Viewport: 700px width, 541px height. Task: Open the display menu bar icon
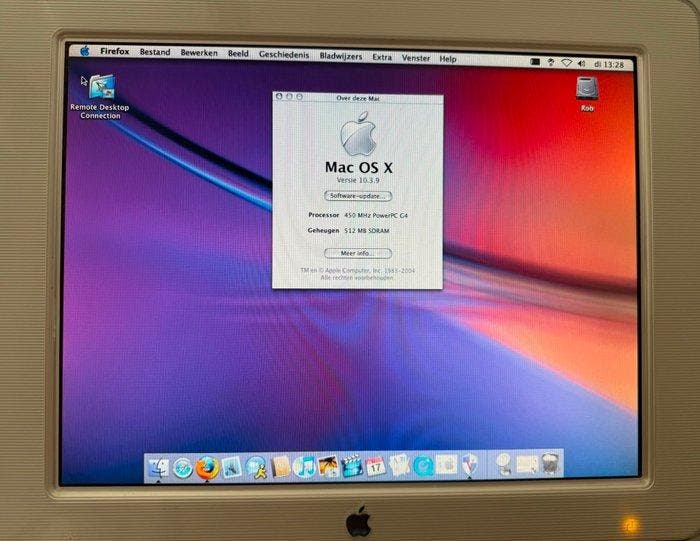click(x=535, y=62)
